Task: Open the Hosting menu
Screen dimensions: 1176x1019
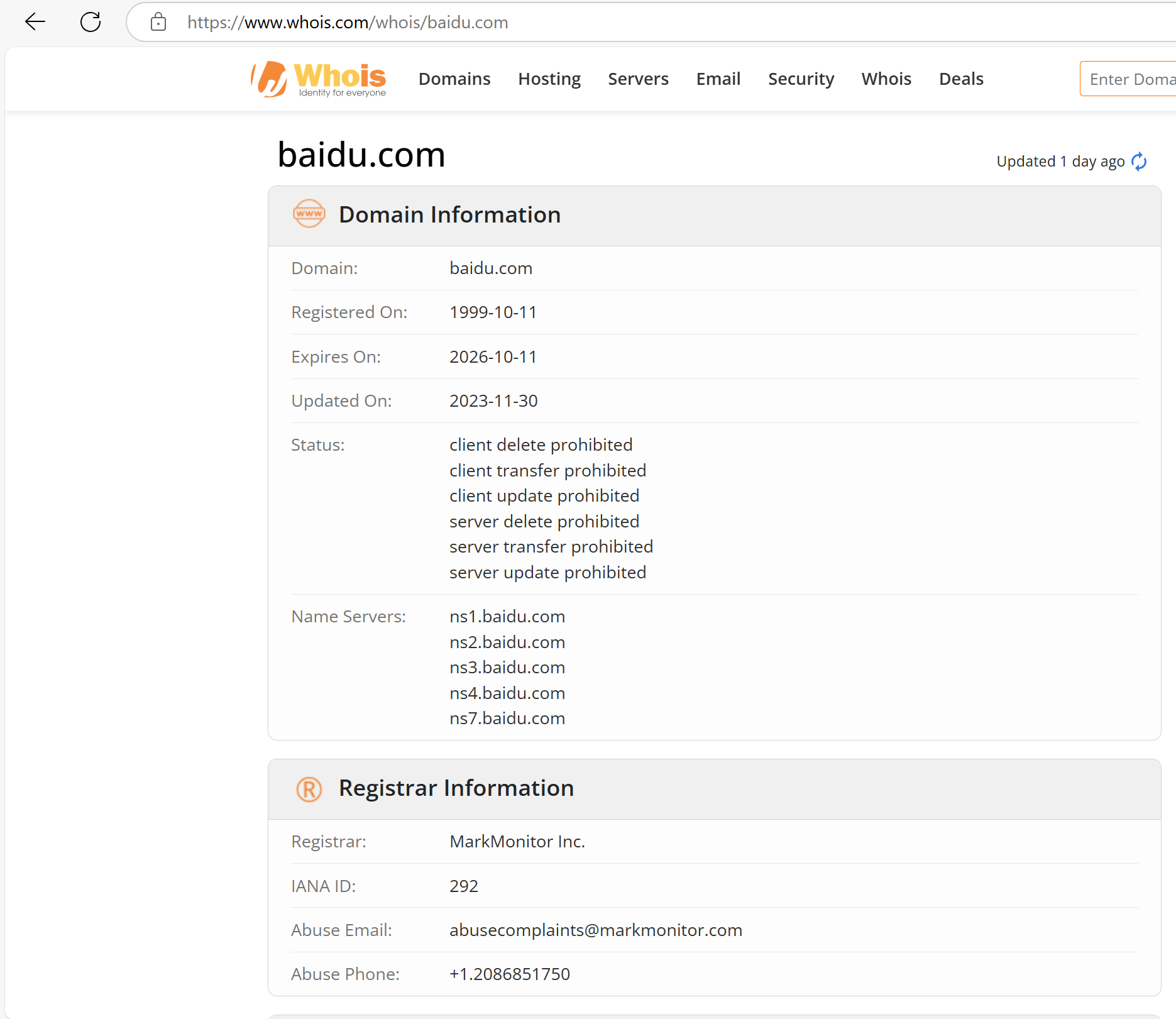Action: pos(549,79)
